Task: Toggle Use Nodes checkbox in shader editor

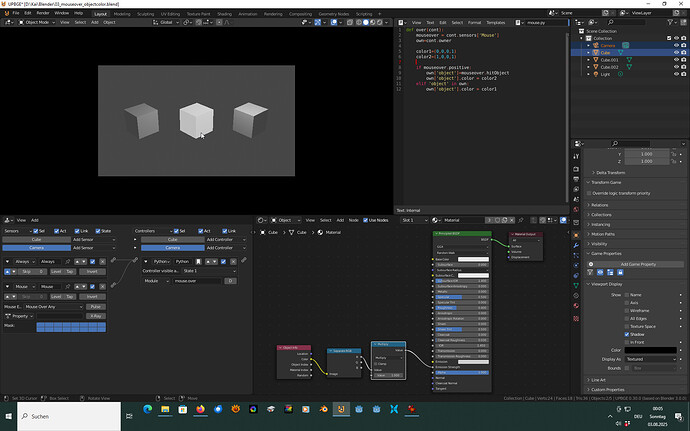Action: pyautogui.click(x=365, y=220)
